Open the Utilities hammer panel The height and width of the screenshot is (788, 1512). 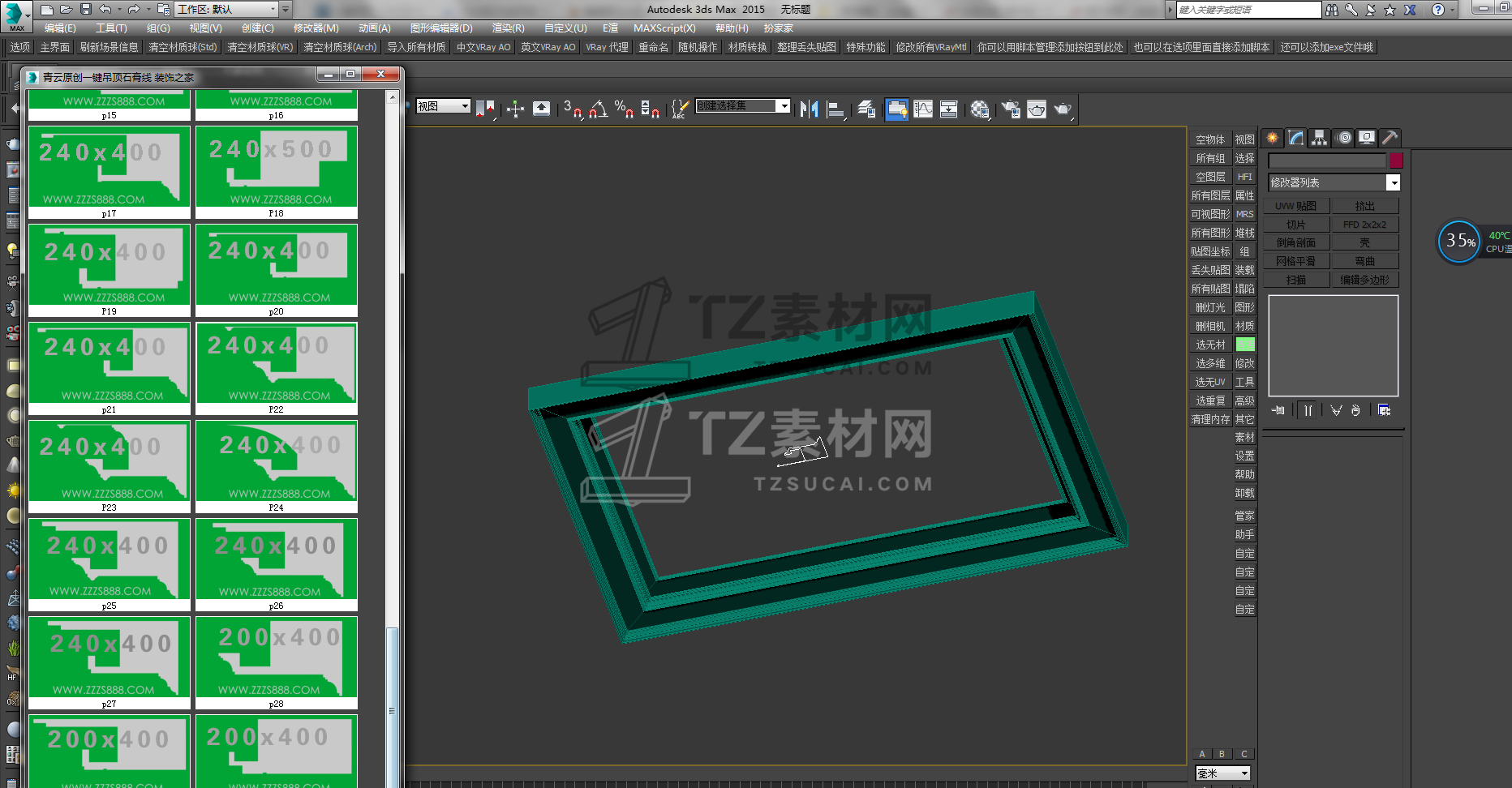pyautogui.click(x=1390, y=138)
